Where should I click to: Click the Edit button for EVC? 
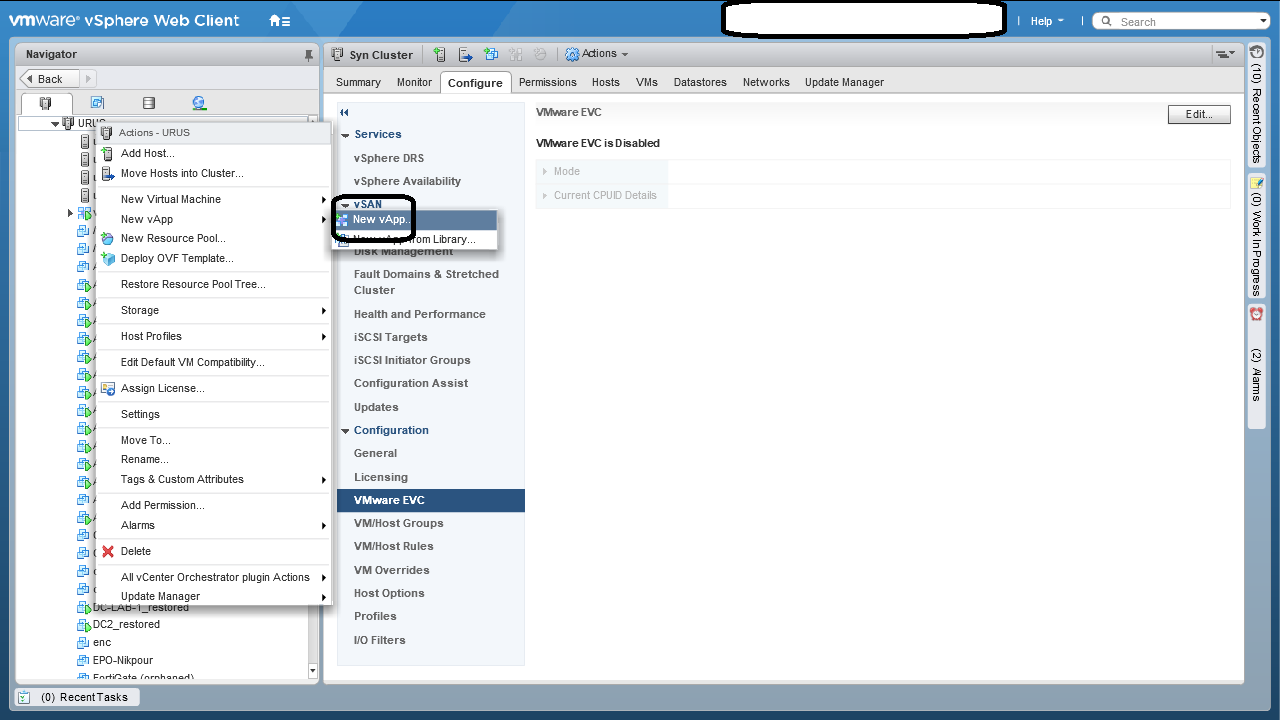click(1198, 115)
